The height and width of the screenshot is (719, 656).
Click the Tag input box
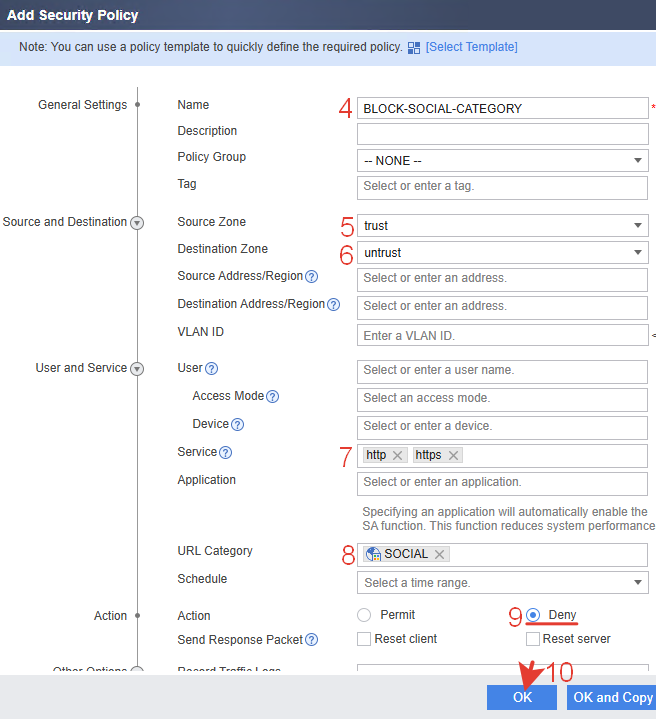point(502,188)
